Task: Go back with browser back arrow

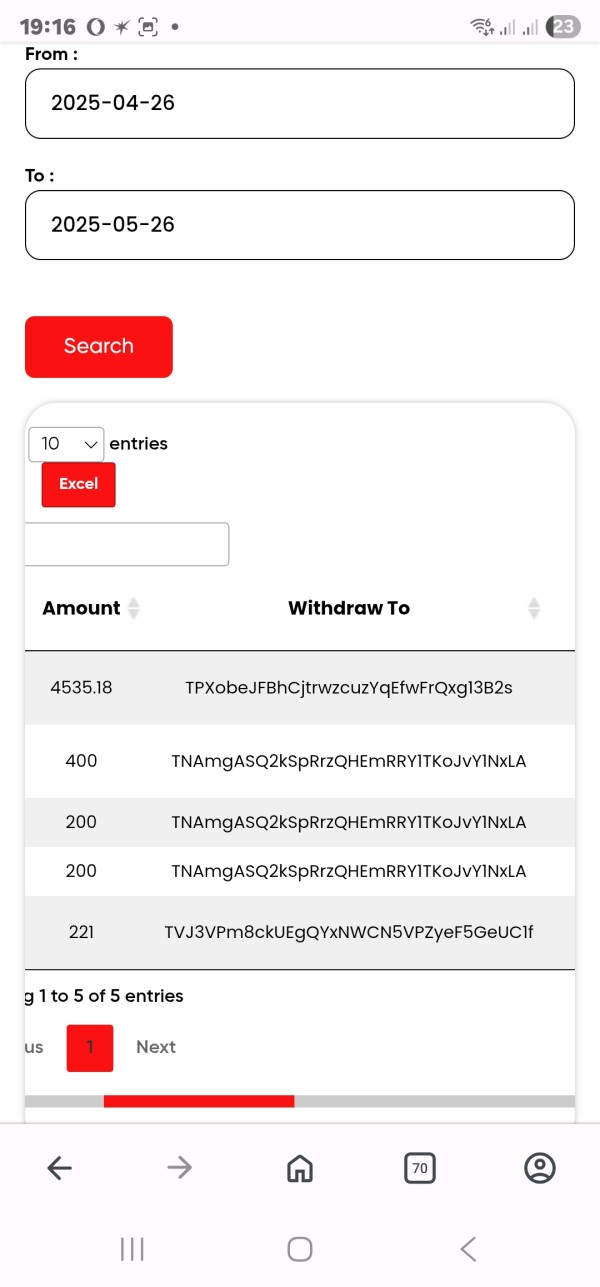Action: (60, 1167)
